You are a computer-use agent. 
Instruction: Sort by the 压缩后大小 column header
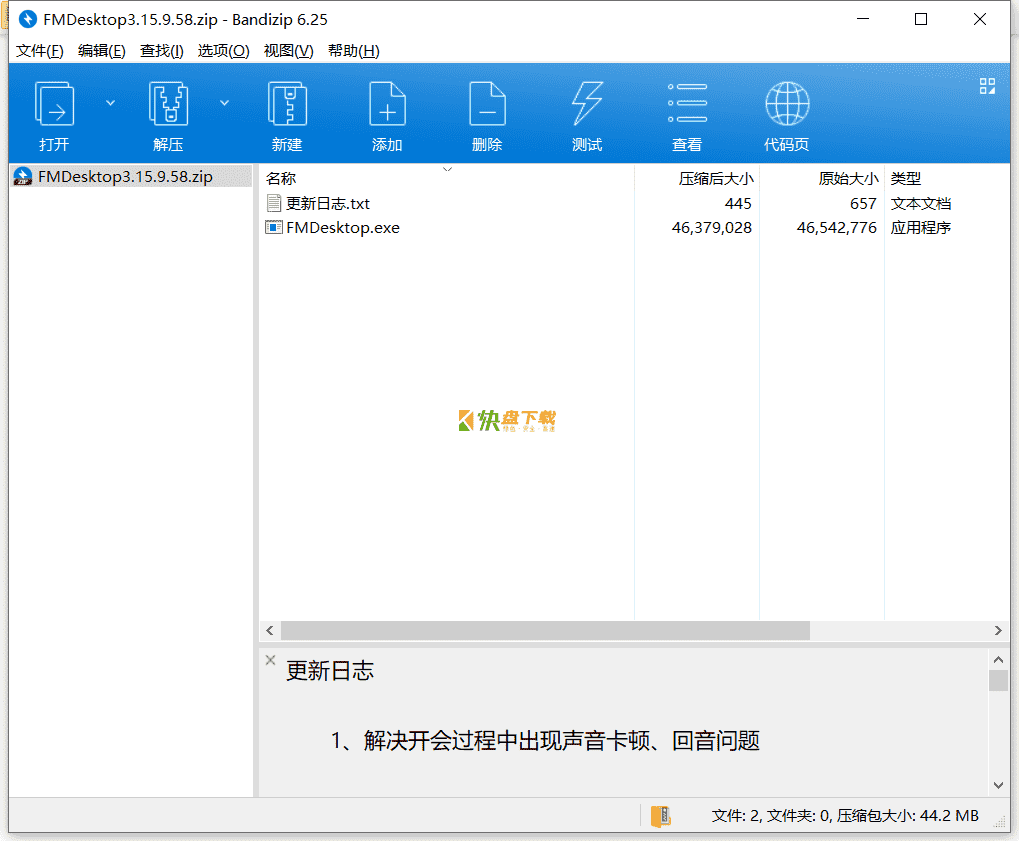[716, 178]
